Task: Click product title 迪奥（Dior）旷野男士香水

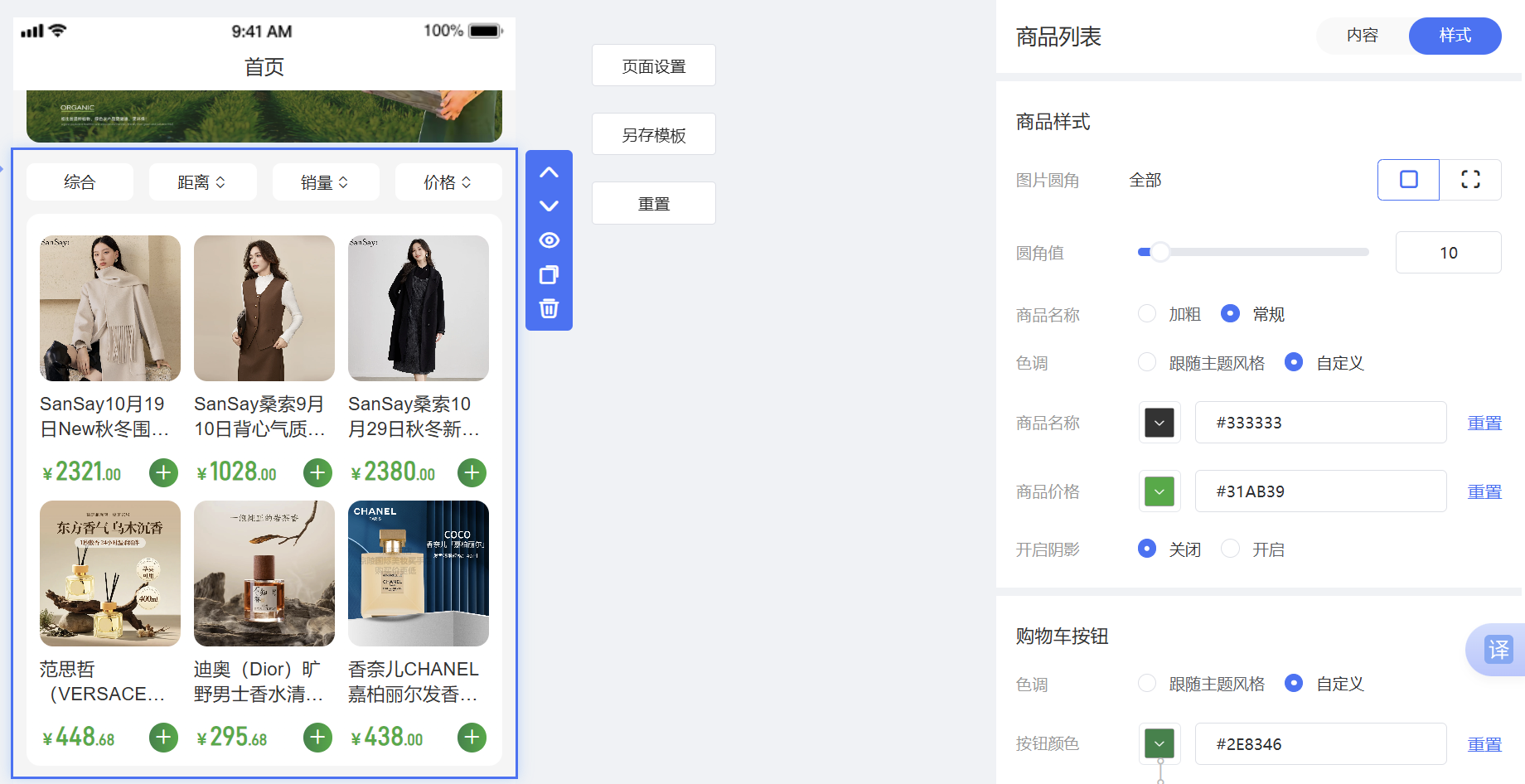Action: [x=259, y=681]
